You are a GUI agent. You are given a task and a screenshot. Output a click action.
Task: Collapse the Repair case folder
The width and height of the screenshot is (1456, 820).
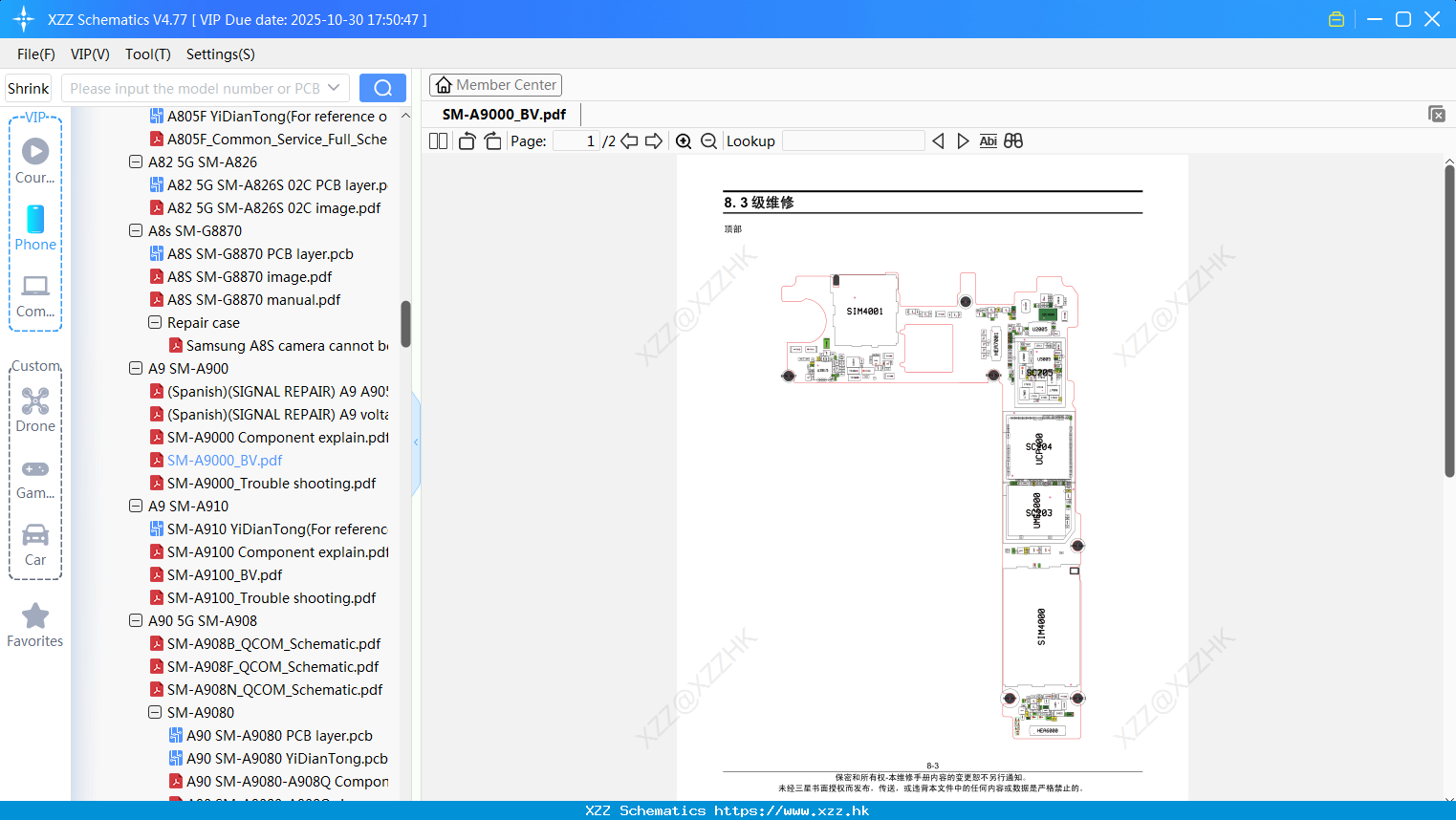(155, 323)
